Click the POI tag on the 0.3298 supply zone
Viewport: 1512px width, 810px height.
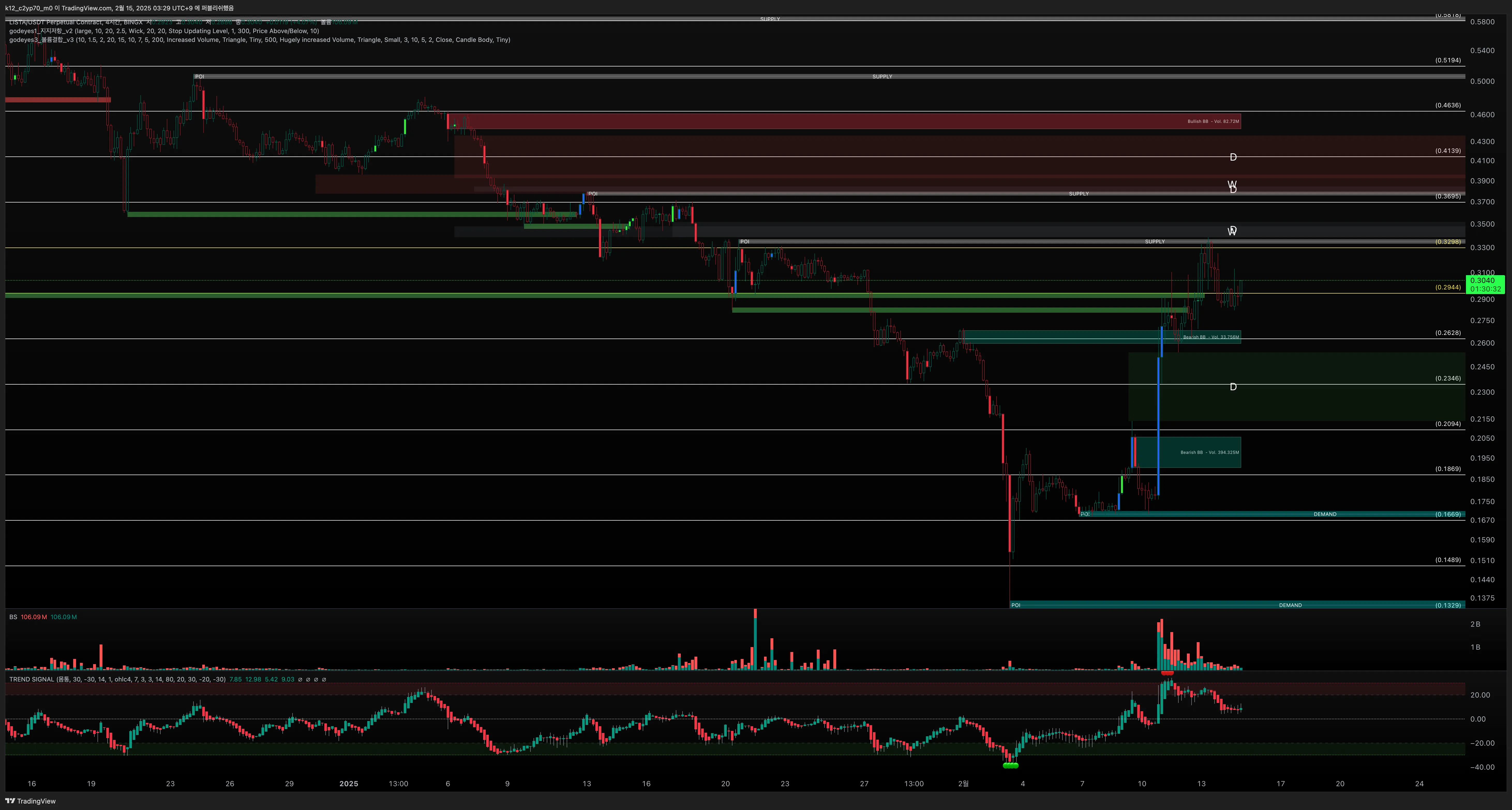(x=745, y=242)
